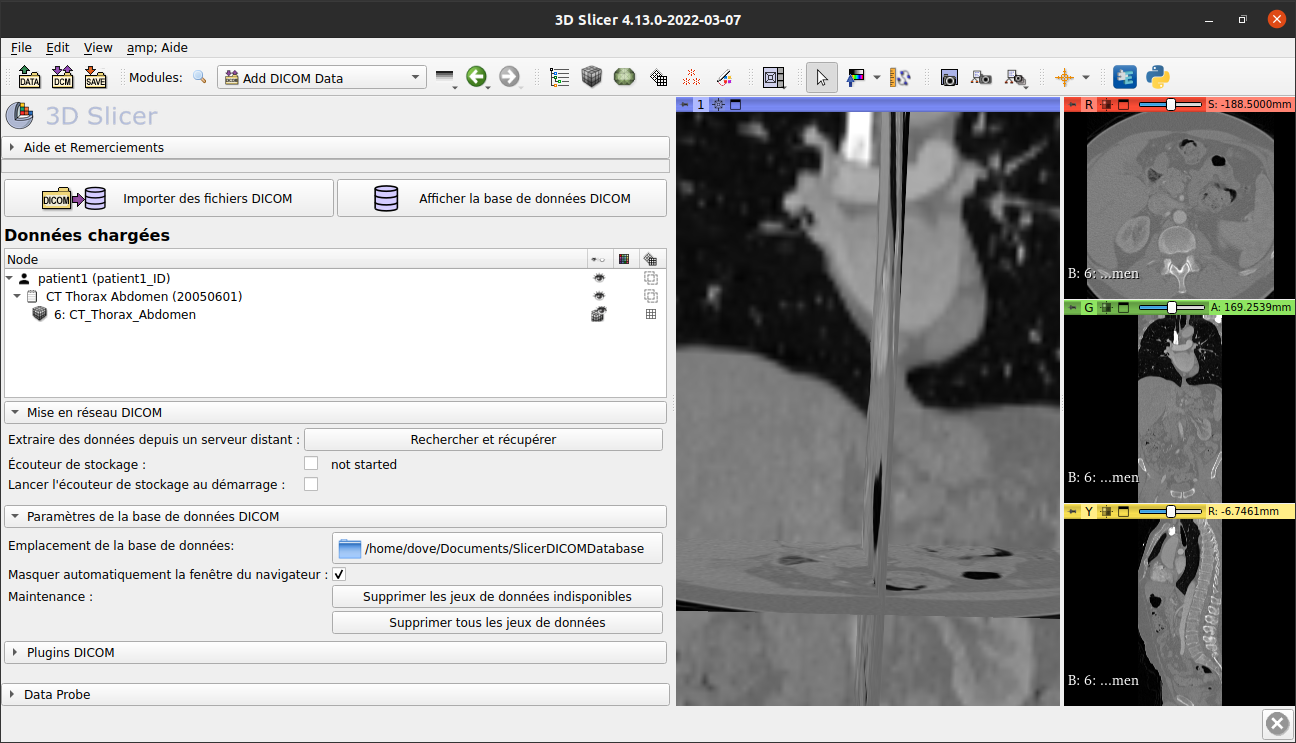Open the Extensions Manager puzzle icon

click(x=1124, y=76)
